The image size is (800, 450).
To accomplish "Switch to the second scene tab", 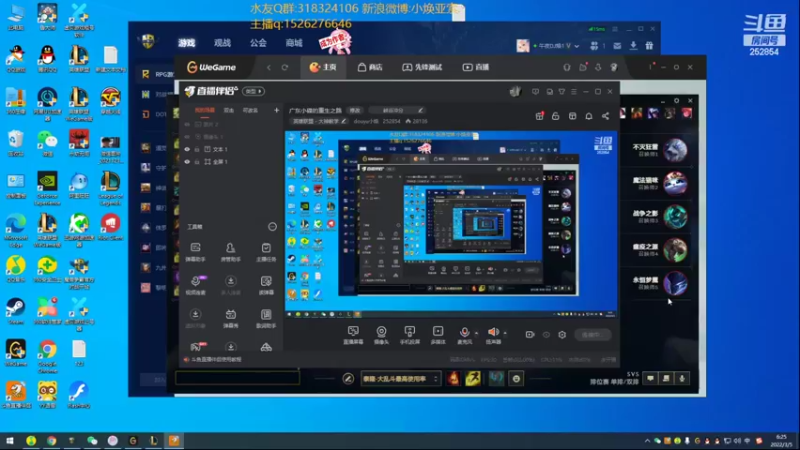I will (229, 110).
